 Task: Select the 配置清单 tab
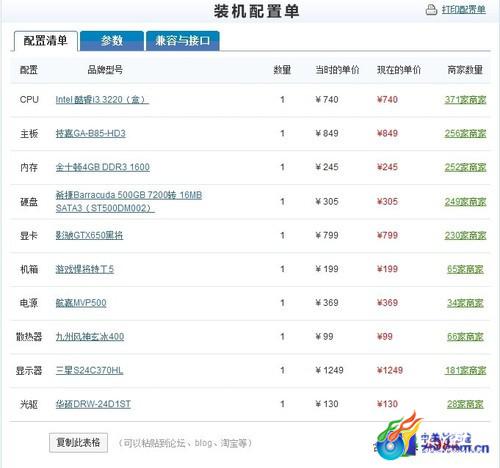pos(46,41)
